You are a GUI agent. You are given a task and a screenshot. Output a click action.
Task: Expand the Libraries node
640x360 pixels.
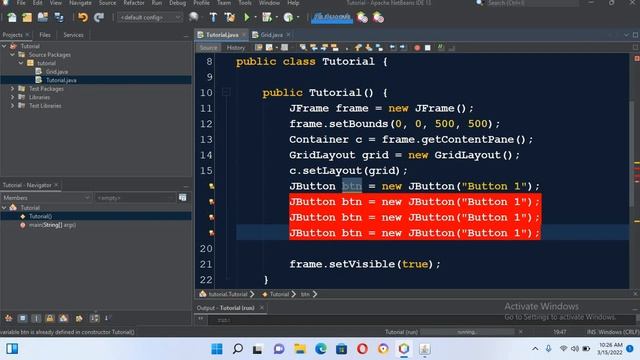coord(13,97)
